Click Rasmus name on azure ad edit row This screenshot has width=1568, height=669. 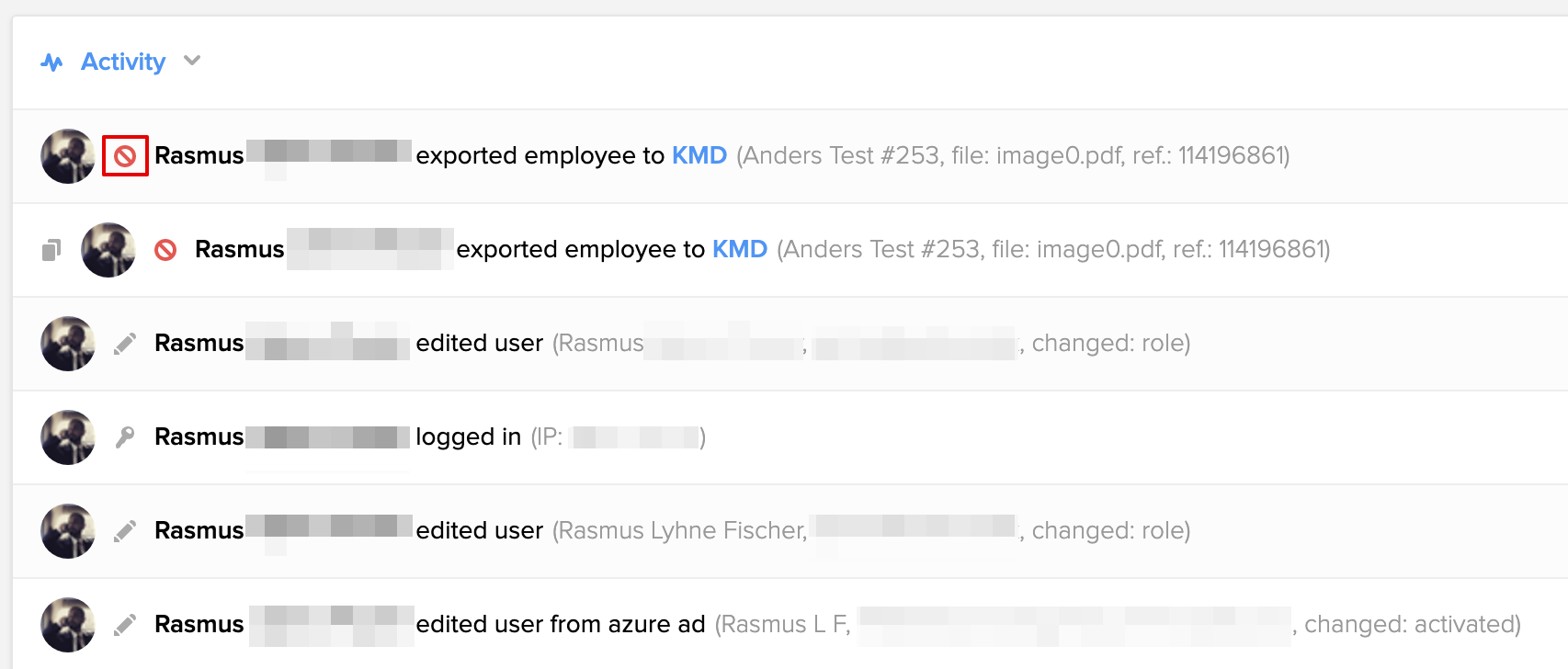pos(199,624)
